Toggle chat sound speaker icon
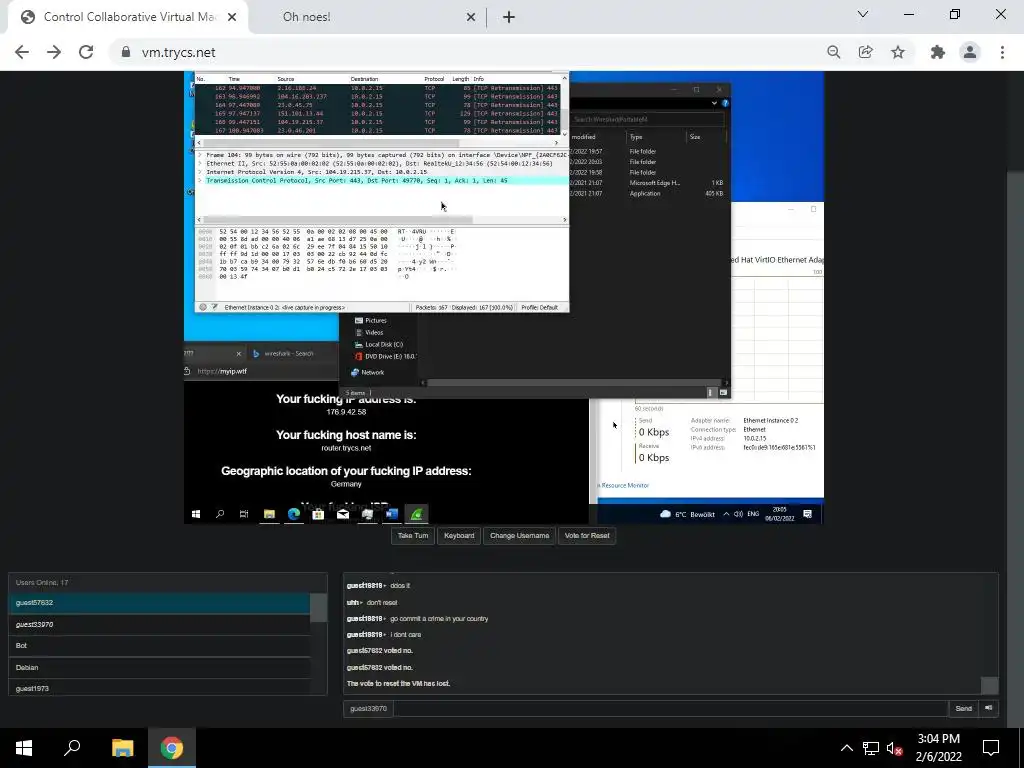 (989, 709)
